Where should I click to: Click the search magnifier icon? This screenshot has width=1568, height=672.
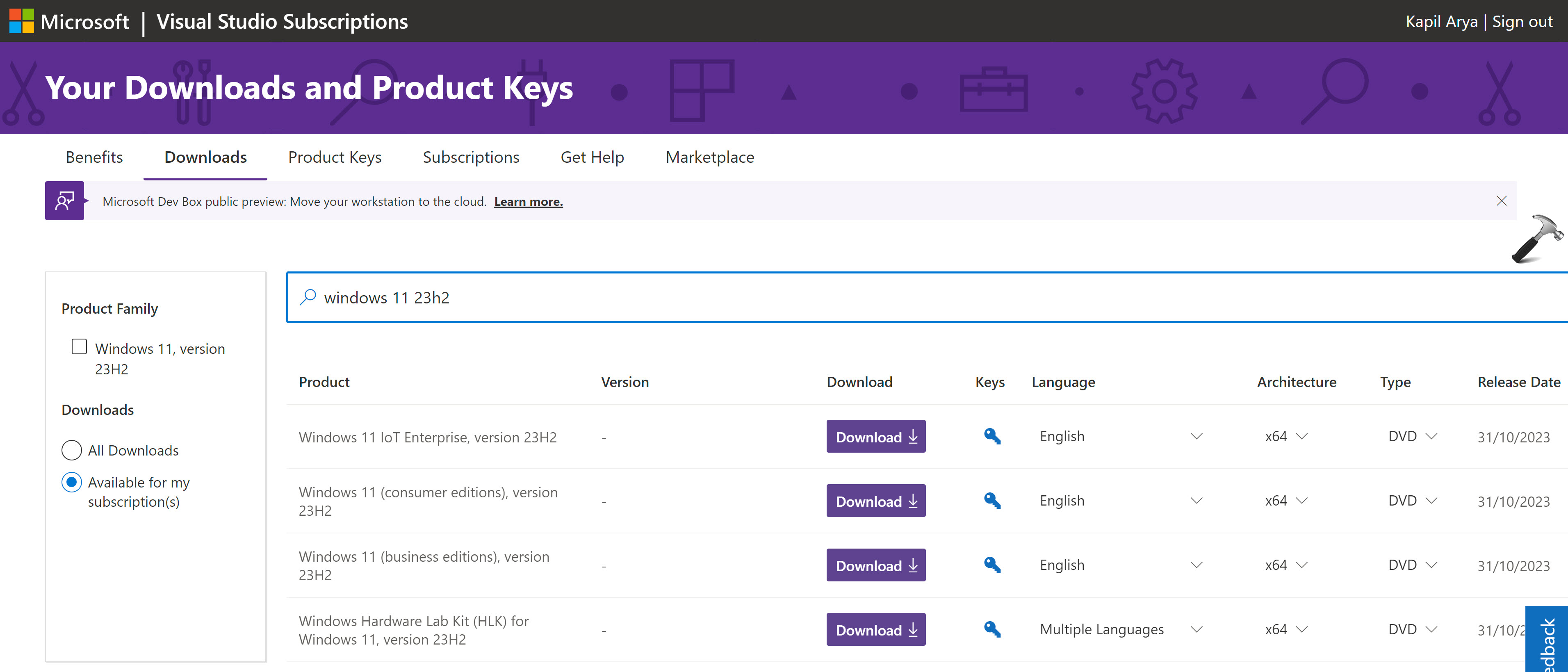point(308,297)
